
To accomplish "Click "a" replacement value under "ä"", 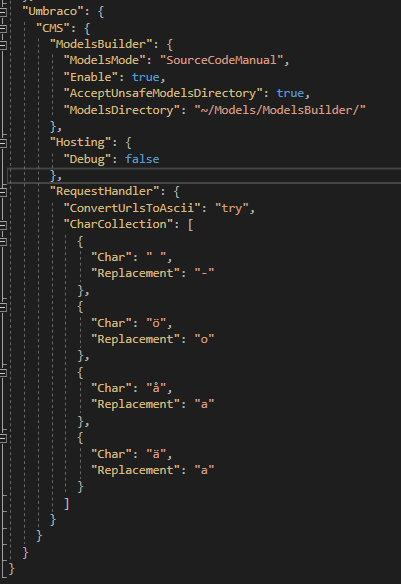I will tap(204, 470).
